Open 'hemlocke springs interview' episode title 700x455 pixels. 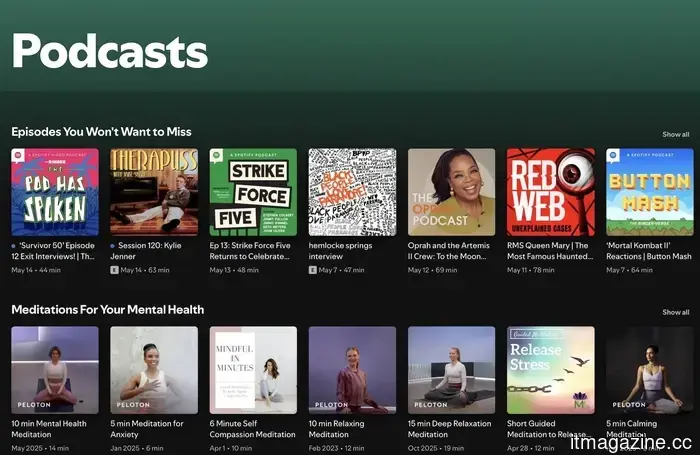340,251
